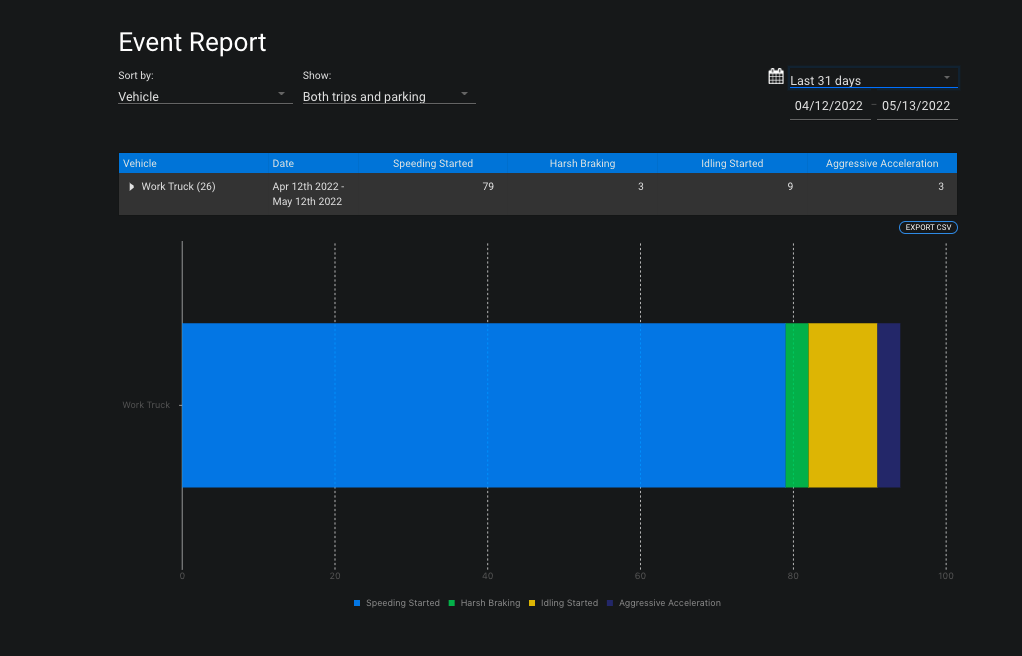This screenshot has width=1022, height=656.
Task: Click the Speeding Started column header
Action: [432, 164]
